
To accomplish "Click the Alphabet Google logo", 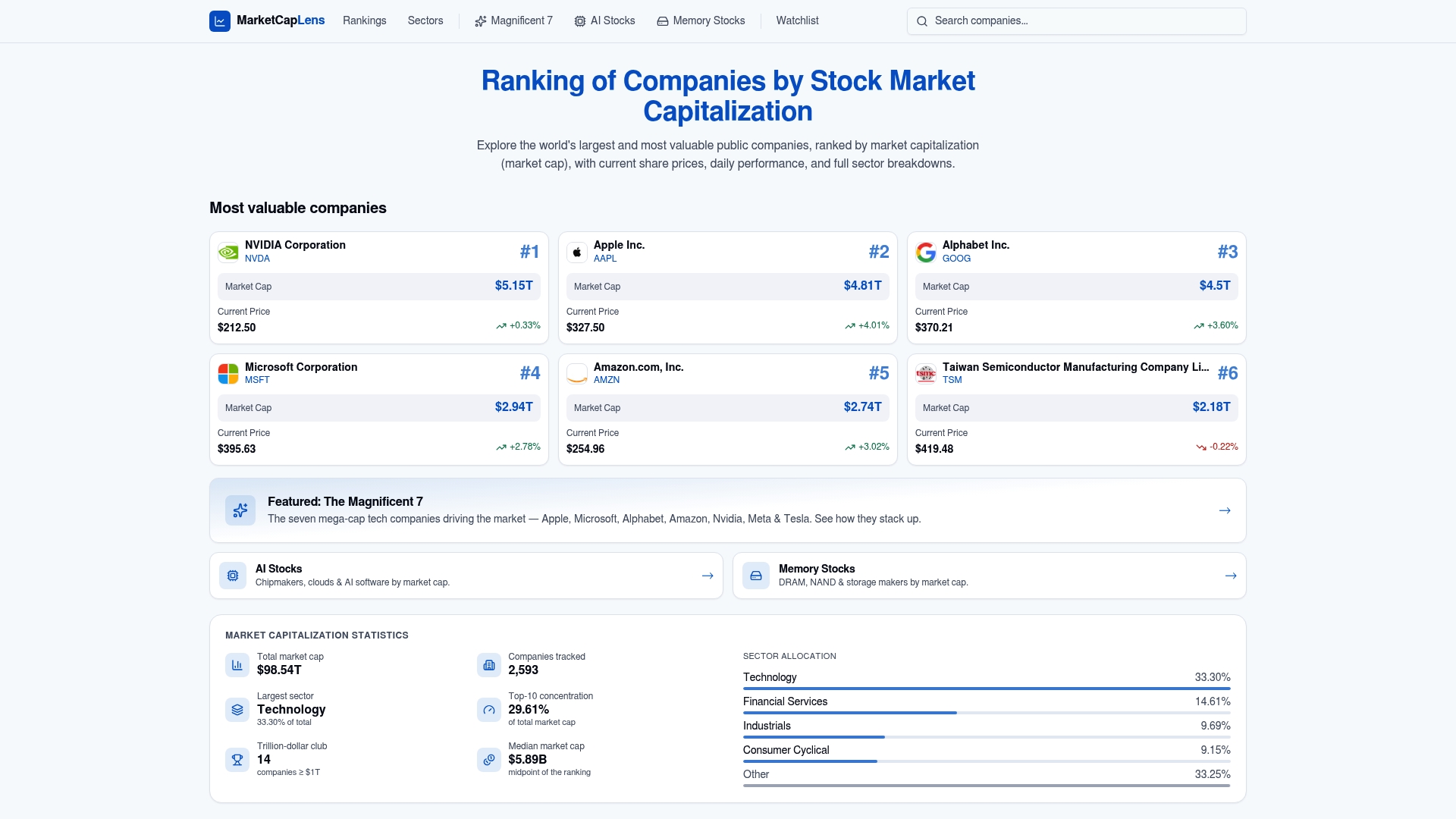I will click(926, 252).
